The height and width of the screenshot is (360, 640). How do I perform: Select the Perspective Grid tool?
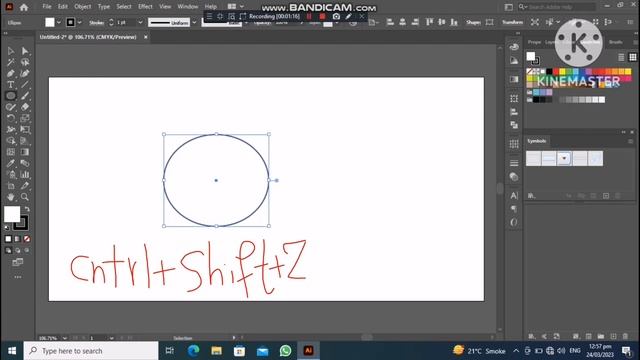[25, 141]
